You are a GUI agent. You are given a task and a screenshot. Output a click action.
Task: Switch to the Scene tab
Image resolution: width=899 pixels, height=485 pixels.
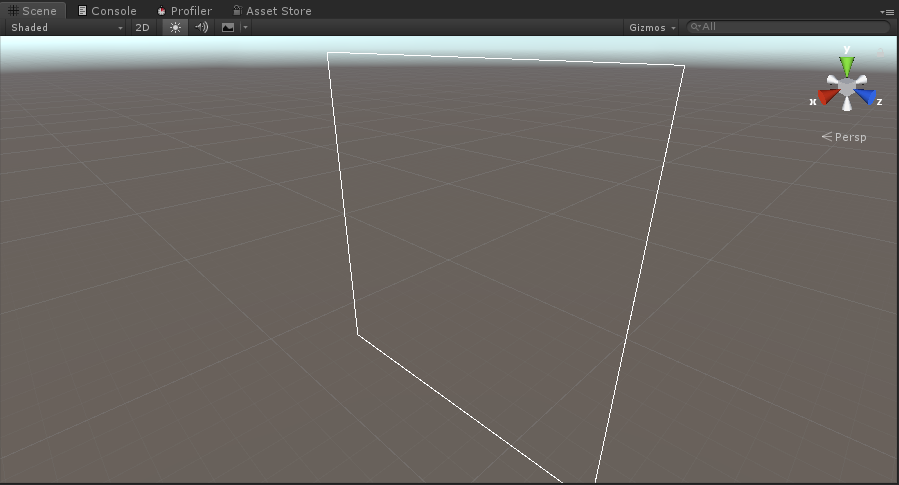pyautogui.click(x=32, y=10)
